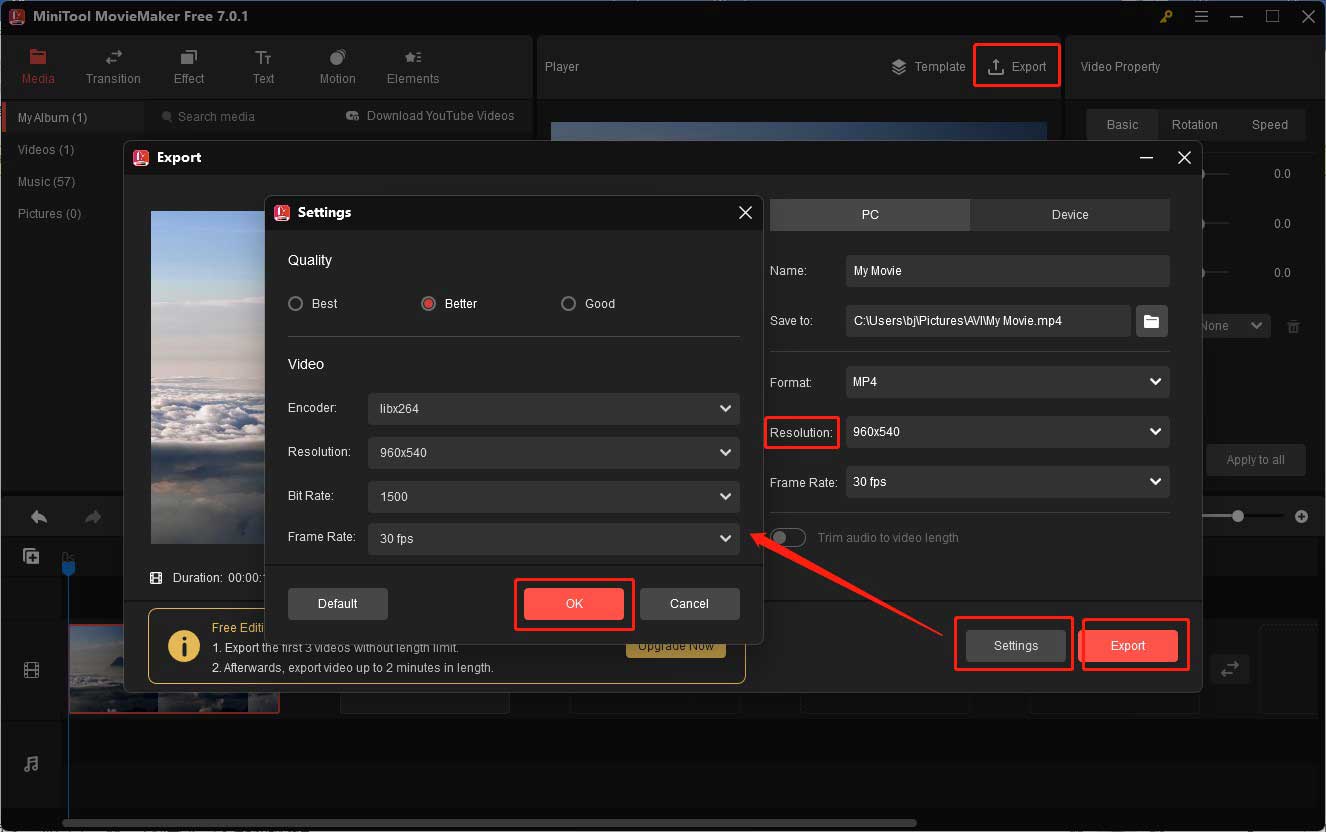This screenshot has height=832, width=1326.
Task: Click the Template button in Player
Action: tap(928, 67)
